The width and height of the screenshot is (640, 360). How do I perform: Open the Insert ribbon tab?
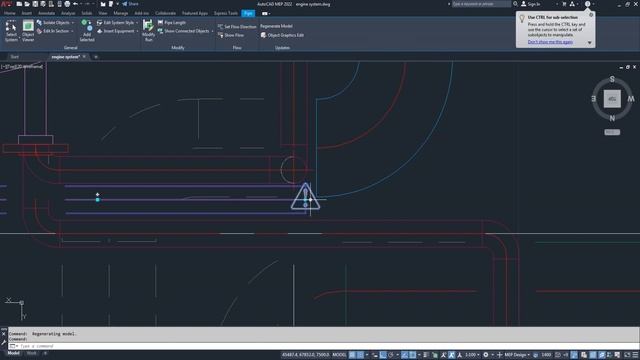click(27, 13)
